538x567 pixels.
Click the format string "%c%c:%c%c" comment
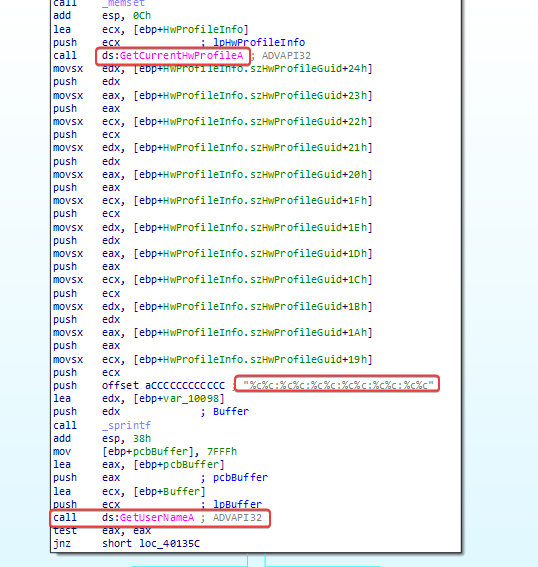tap(338, 385)
